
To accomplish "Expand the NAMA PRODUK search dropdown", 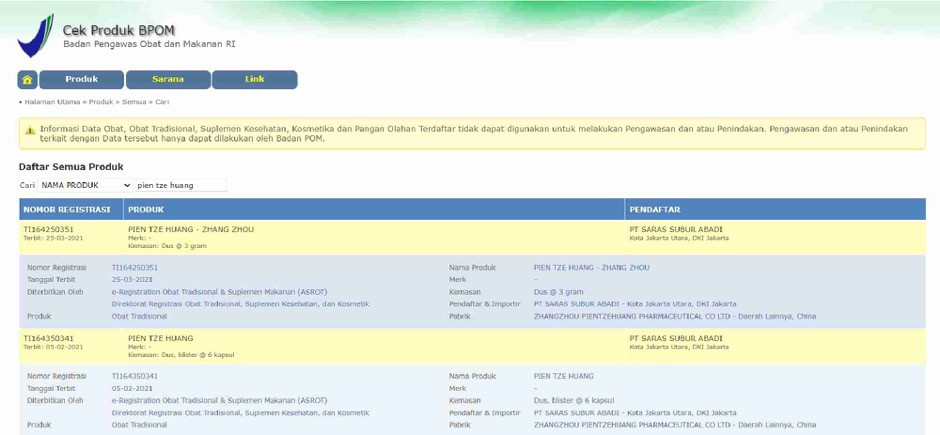I will (x=85, y=185).
